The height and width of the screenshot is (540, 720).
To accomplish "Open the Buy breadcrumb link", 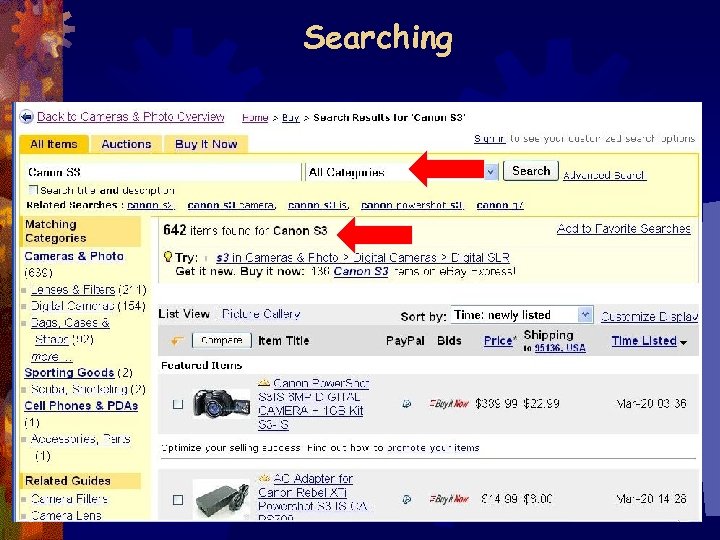I will click(291, 118).
